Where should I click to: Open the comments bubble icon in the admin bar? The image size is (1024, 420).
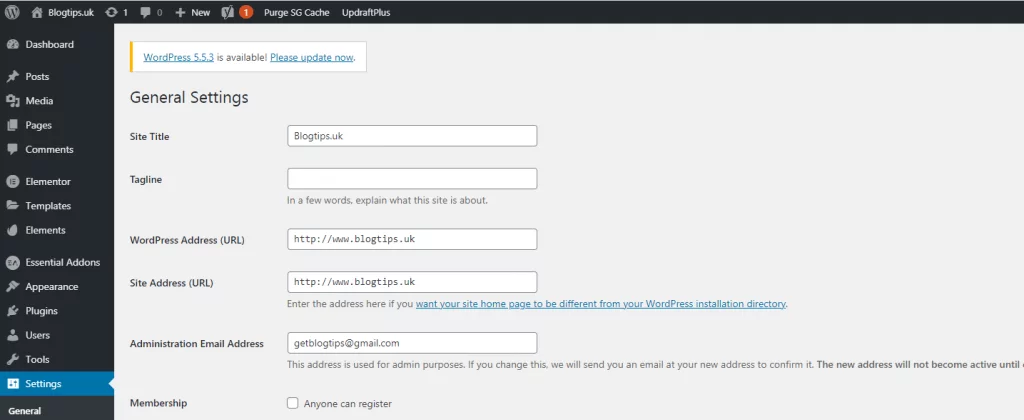[x=145, y=12]
